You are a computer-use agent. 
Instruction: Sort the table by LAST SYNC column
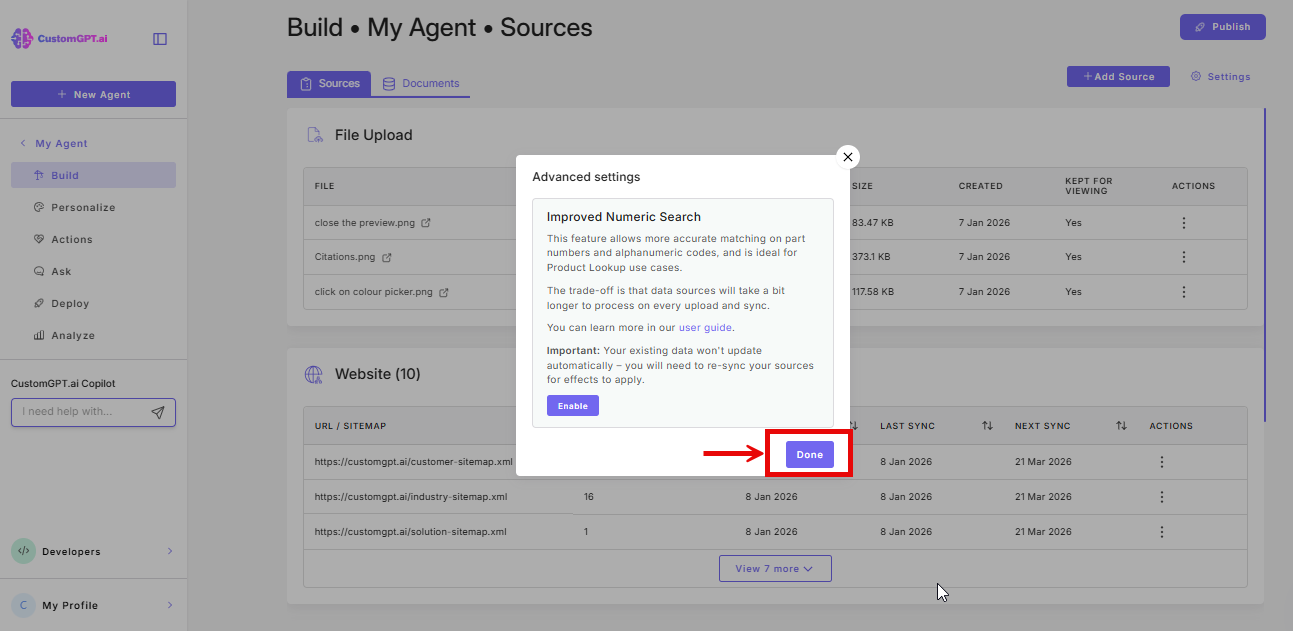(987, 425)
